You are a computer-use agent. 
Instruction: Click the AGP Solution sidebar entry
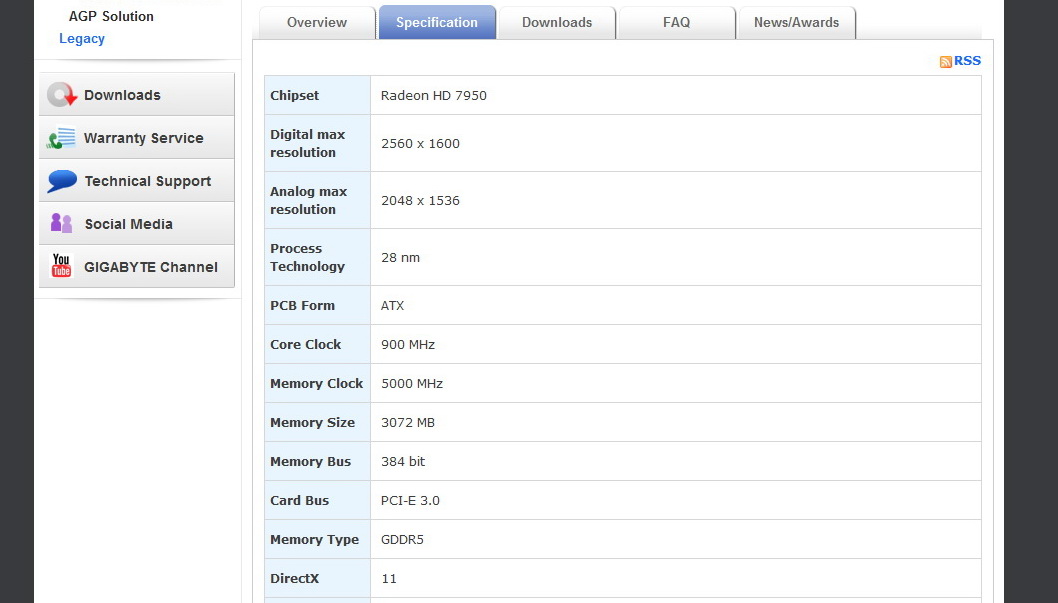pyautogui.click(x=111, y=16)
